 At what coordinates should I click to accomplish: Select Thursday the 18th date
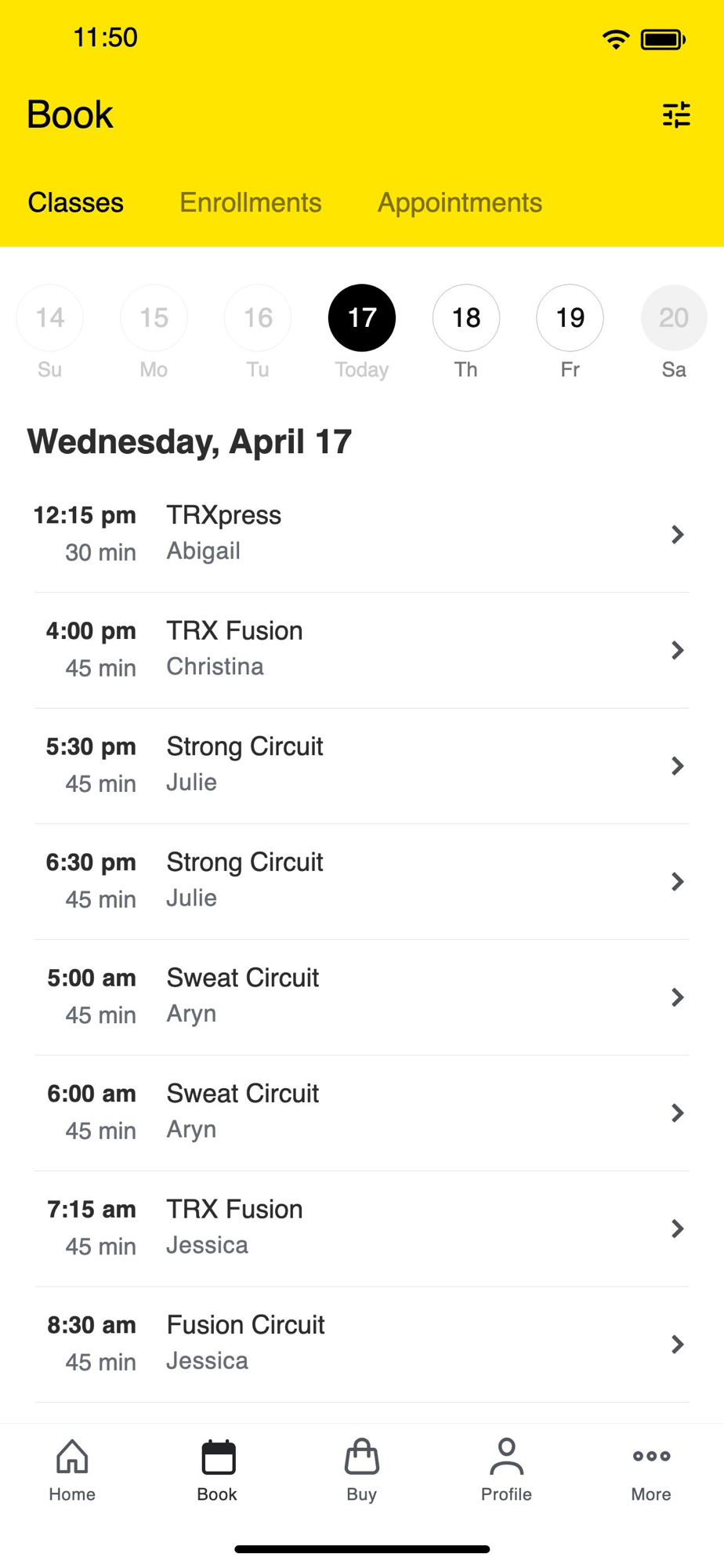[466, 318]
